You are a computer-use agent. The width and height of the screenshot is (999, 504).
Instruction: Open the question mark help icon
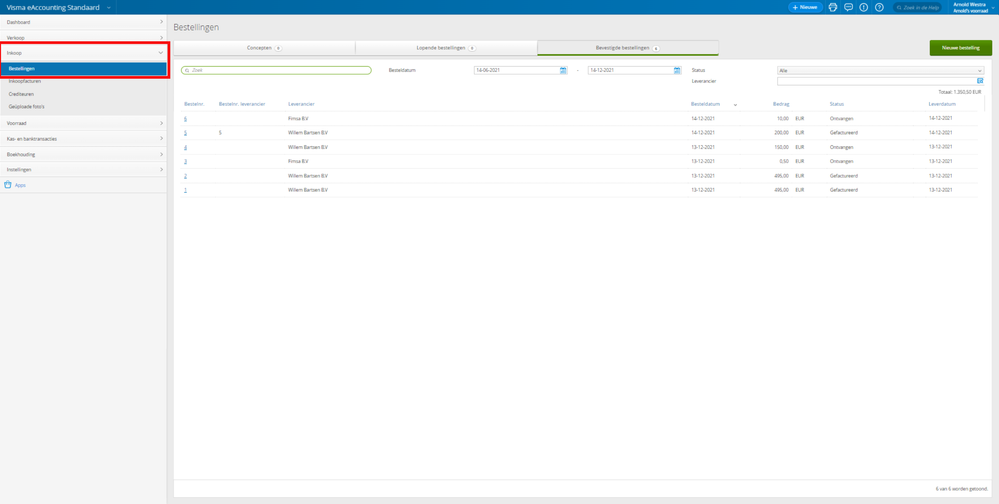point(879,7)
